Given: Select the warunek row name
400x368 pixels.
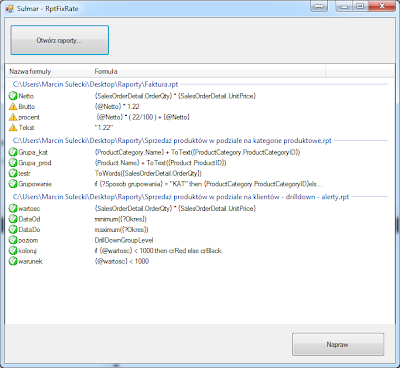Looking at the screenshot, I should coord(30,261).
